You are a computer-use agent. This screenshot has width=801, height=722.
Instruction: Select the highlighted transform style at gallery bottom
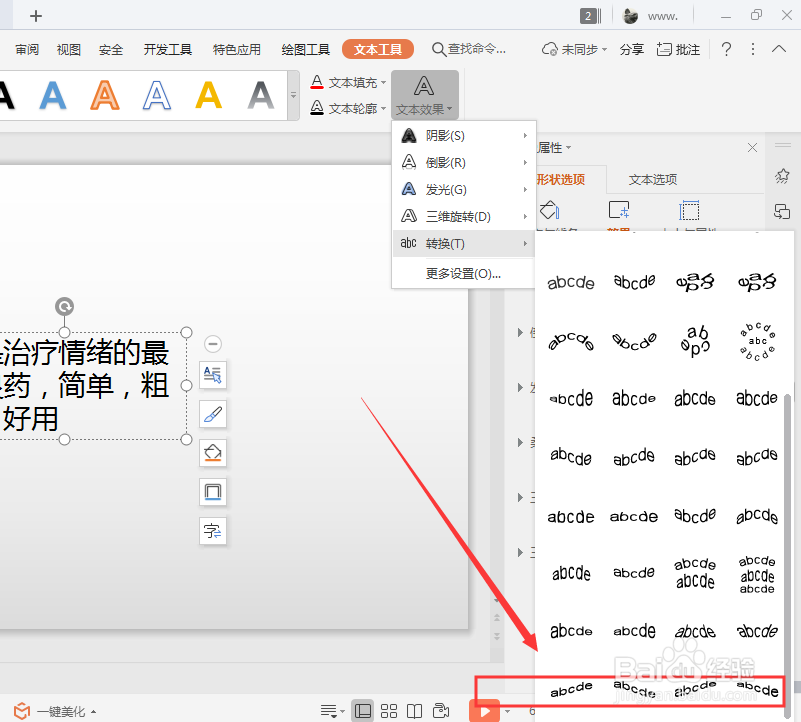coord(570,690)
